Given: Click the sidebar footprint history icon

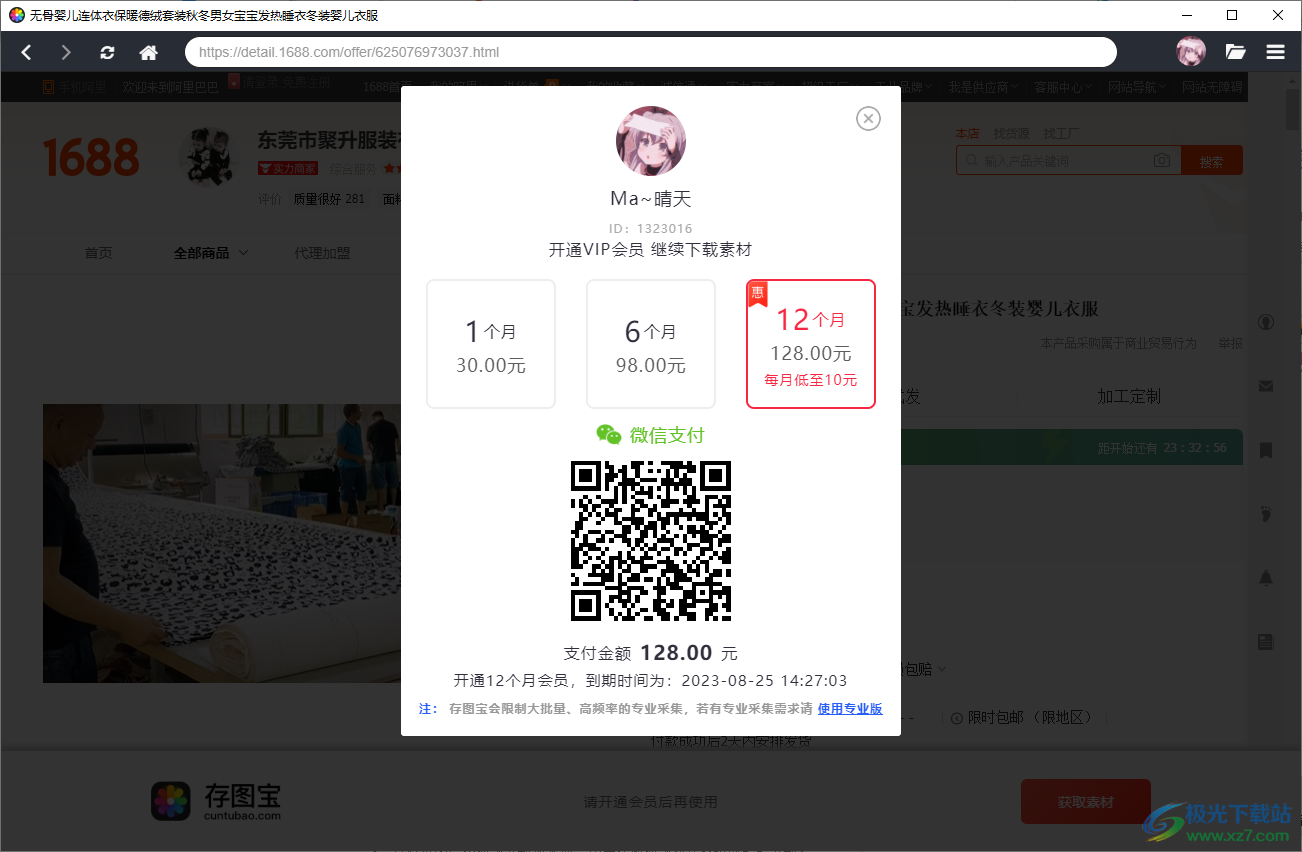Looking at the screenshot, I should coord(1266,514).
